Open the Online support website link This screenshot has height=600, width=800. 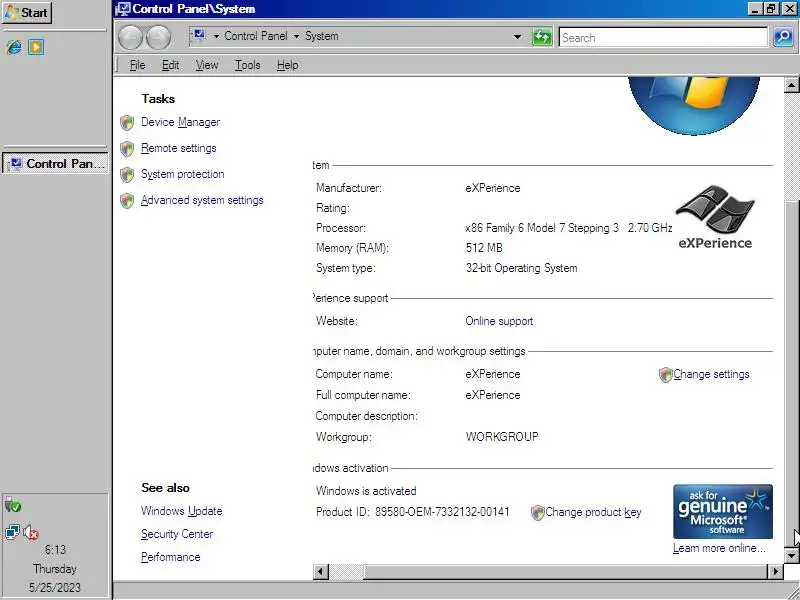point(499,321)
